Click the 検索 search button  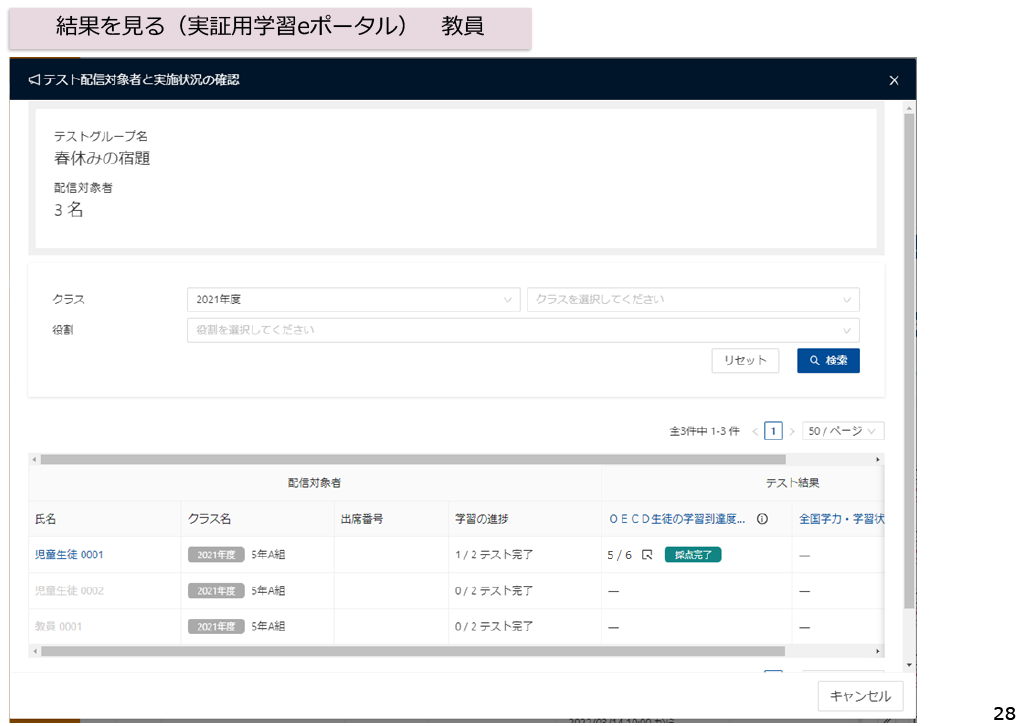click(x=828, y=360)
